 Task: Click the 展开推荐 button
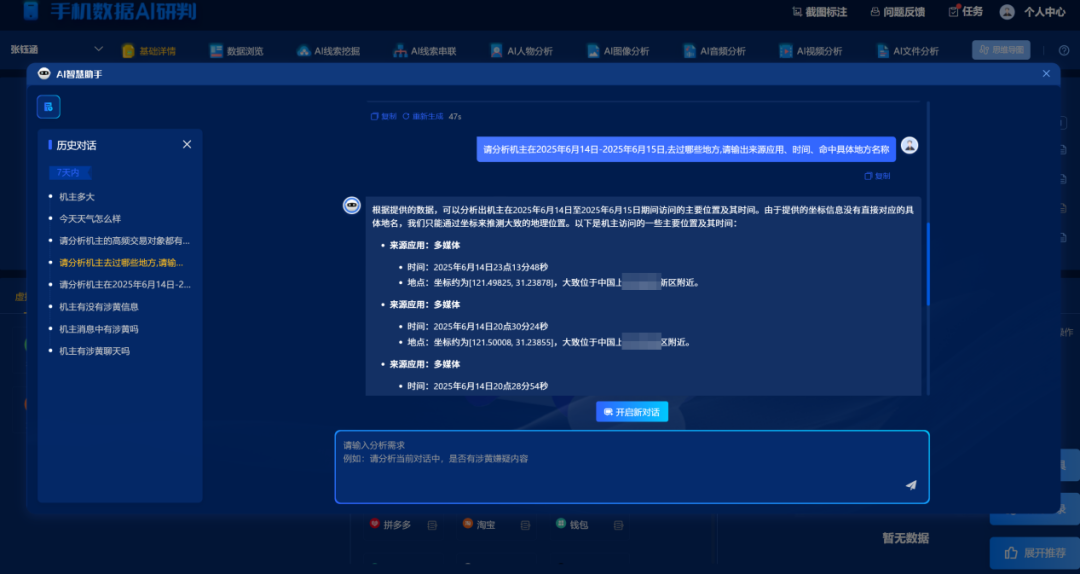pyautogui.click(x=1035, y=553)
